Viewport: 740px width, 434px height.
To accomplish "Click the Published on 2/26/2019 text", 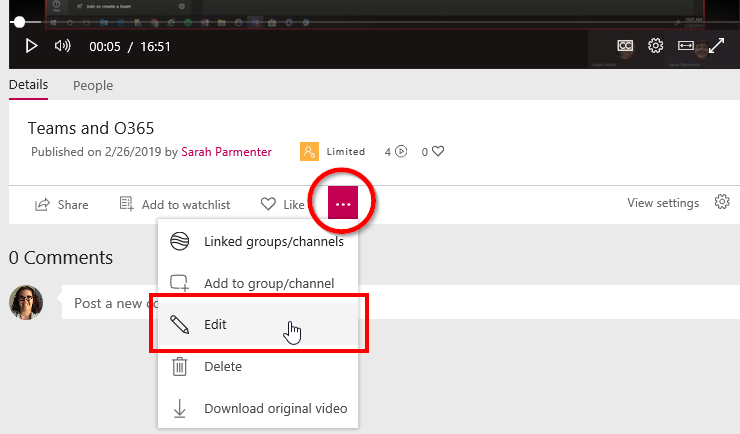I will (x=96, y=152).
